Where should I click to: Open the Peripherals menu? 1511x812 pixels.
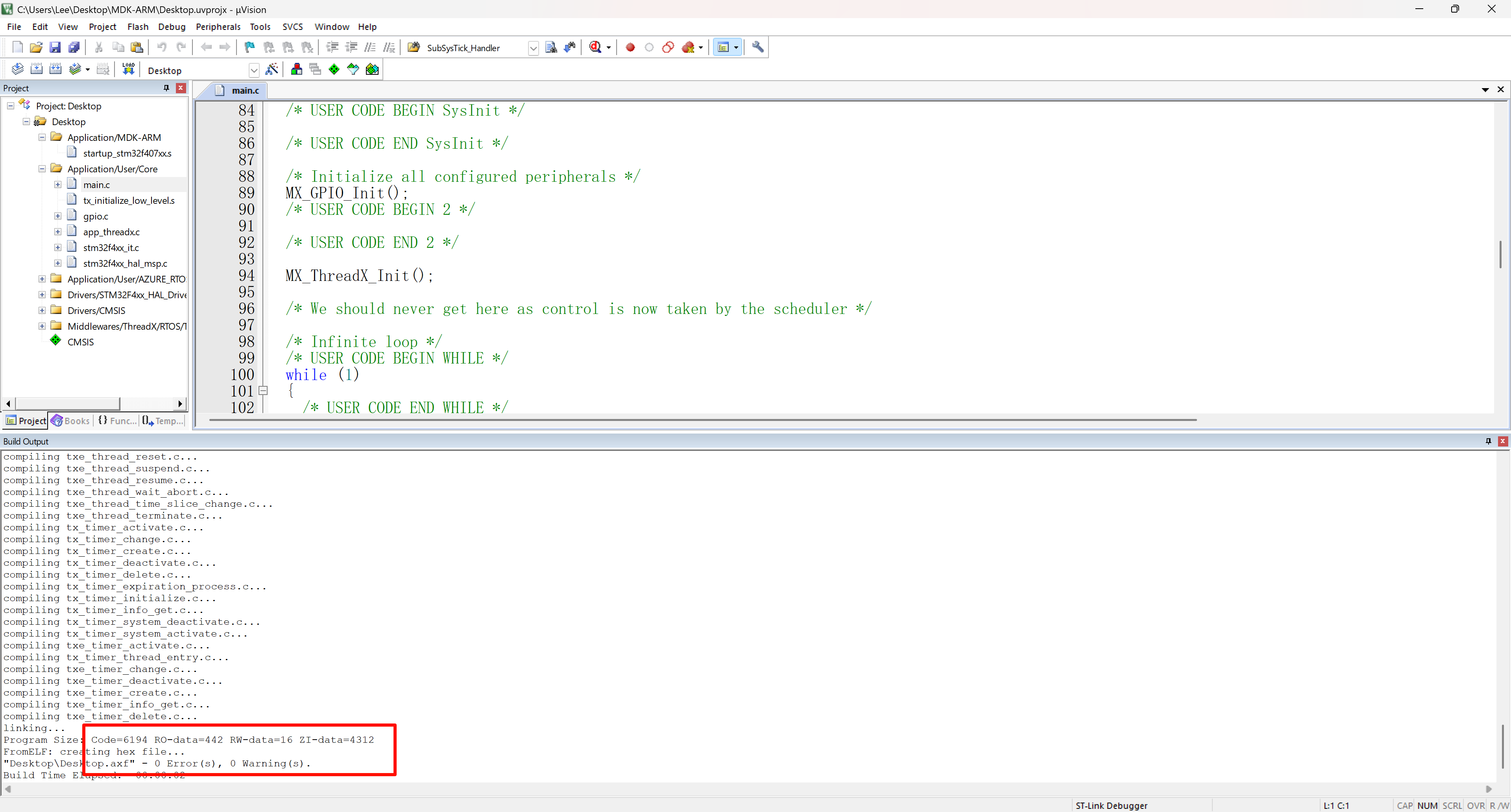tap(218, 26)
